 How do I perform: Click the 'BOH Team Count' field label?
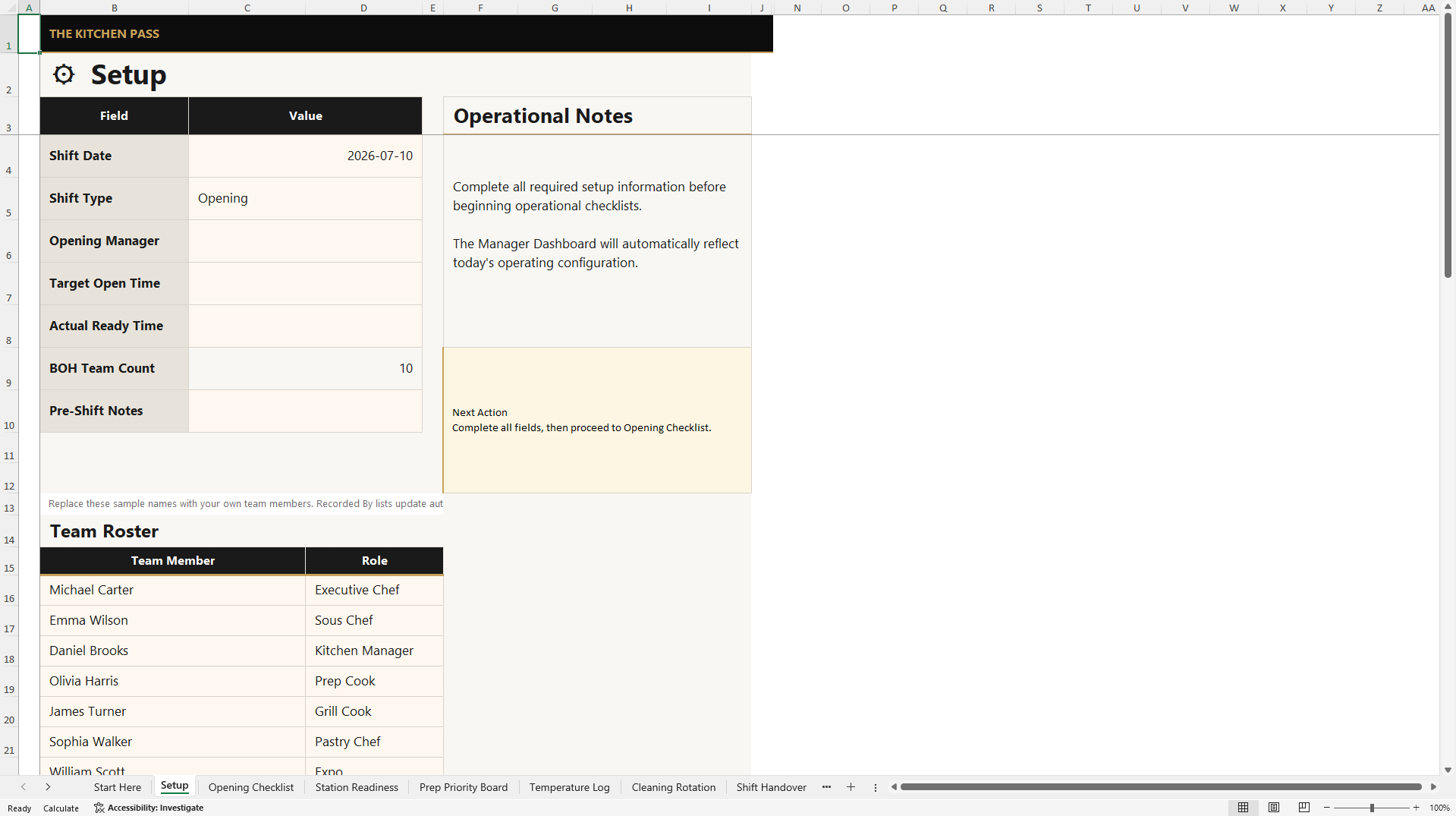click(114, 369)
